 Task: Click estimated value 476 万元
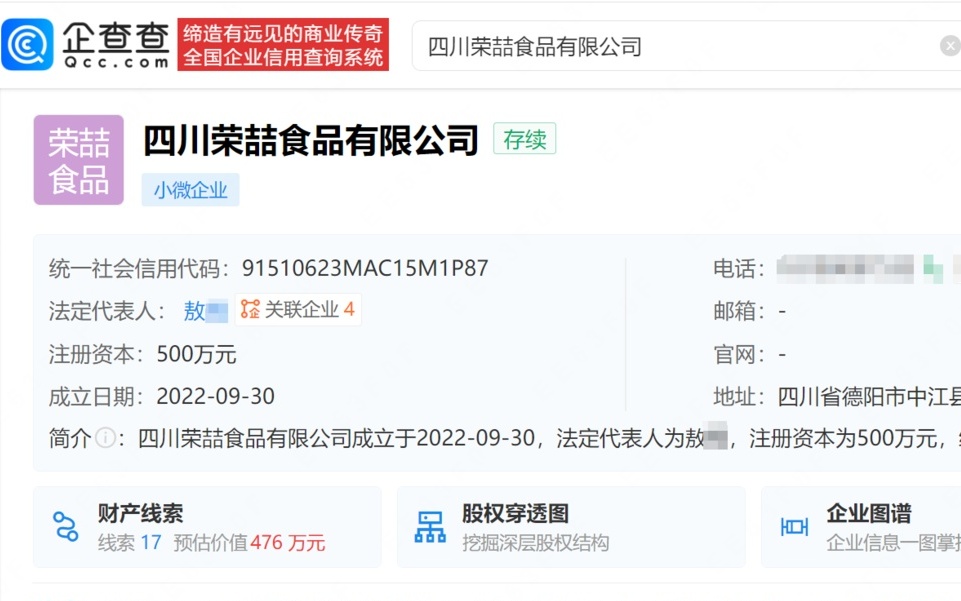[287, 543]
